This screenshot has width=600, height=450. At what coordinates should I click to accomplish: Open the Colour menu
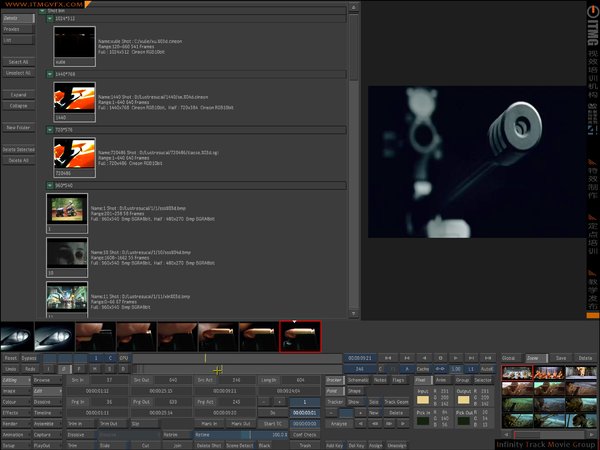coord(14,401)
